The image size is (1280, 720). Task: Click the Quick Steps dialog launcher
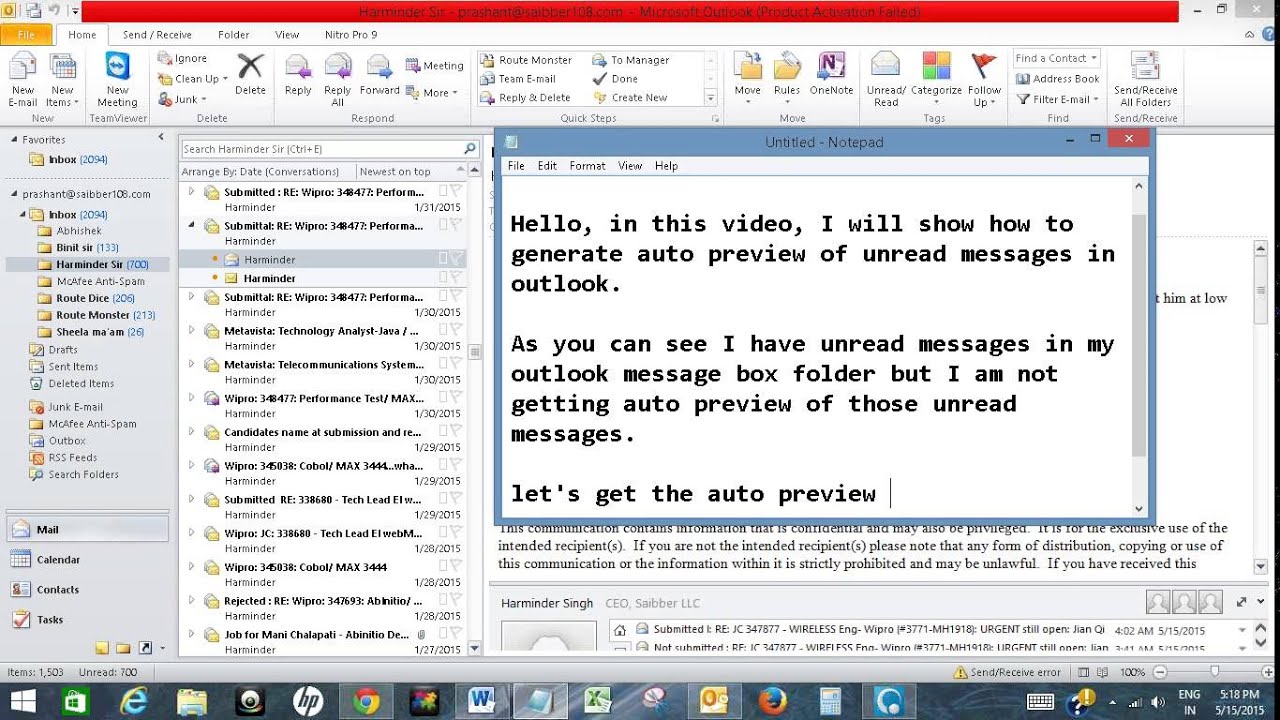[715, 118]
